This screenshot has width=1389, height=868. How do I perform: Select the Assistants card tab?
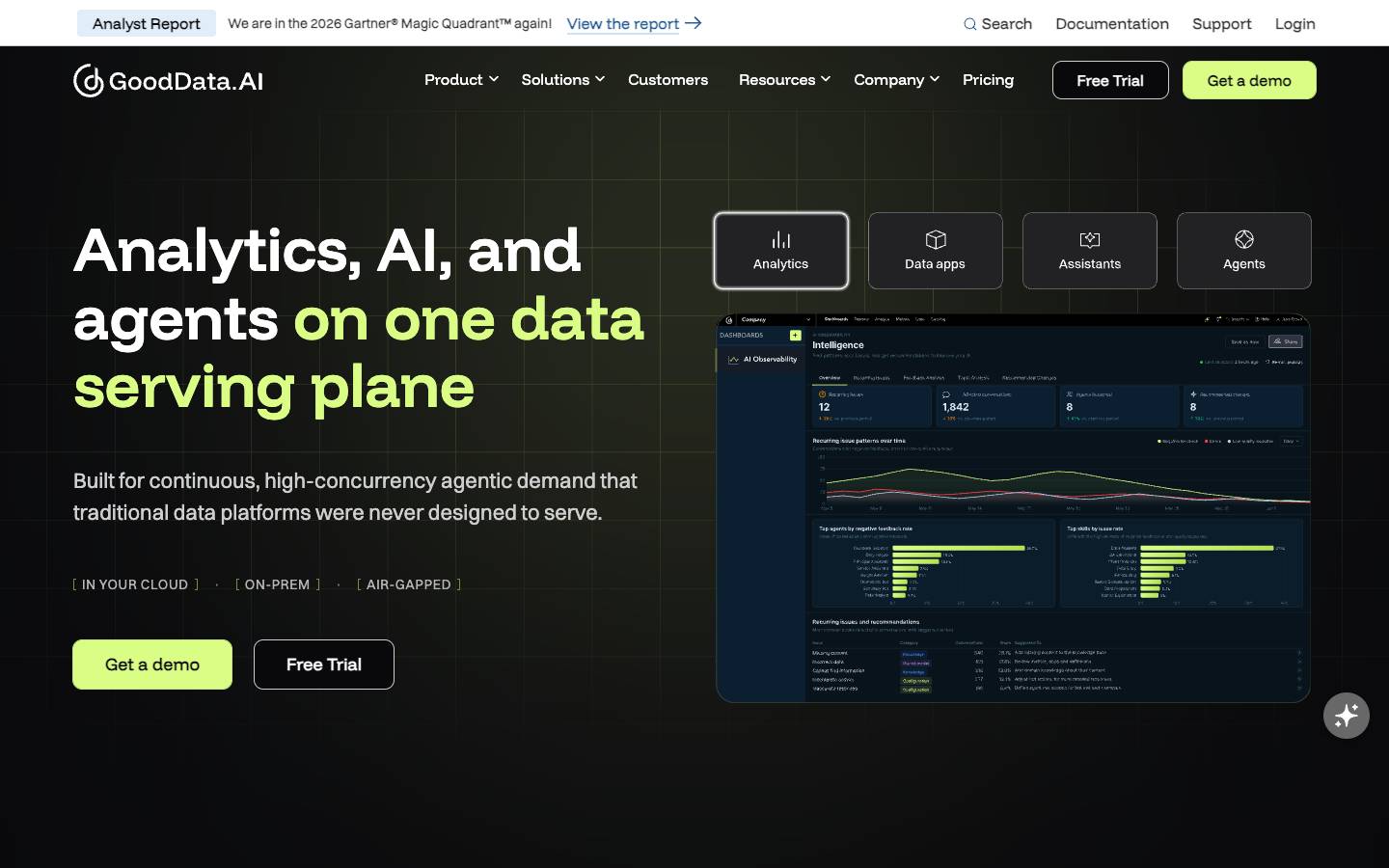pos(1090,251)
